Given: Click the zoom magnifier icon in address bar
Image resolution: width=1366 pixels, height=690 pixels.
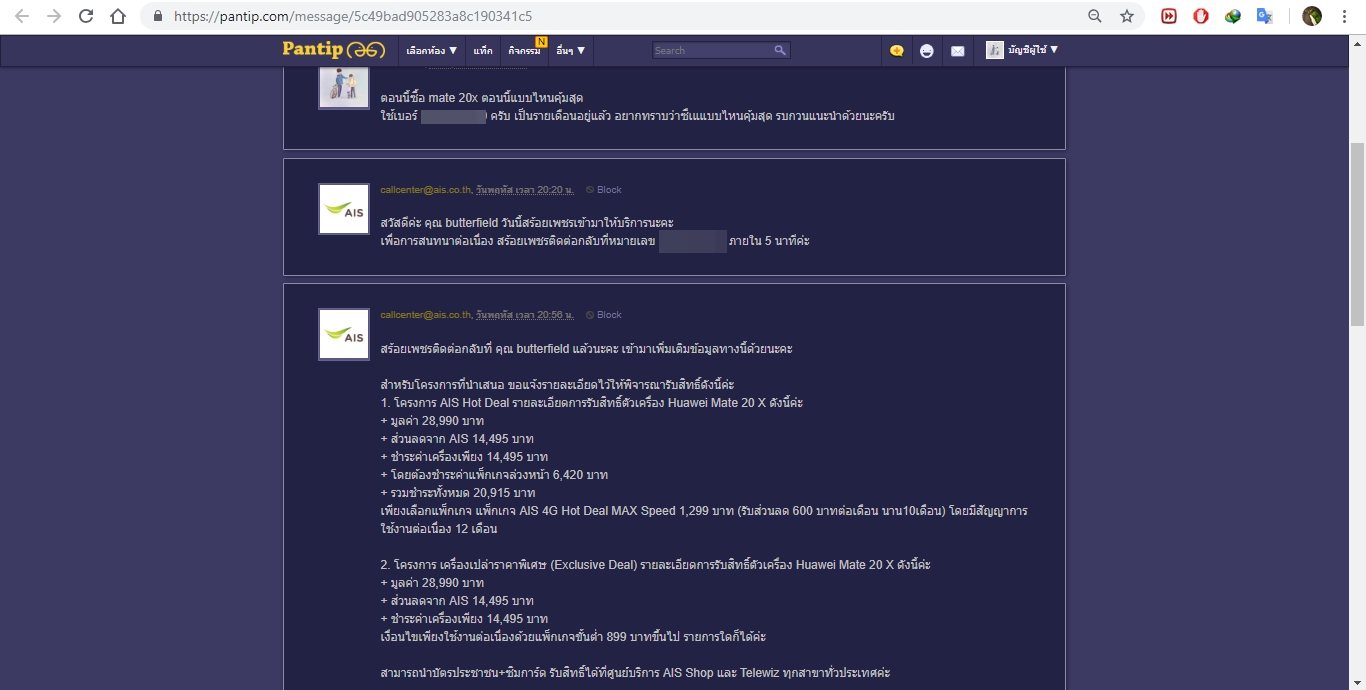Looking at the screenshot, I should (1095, 16).
